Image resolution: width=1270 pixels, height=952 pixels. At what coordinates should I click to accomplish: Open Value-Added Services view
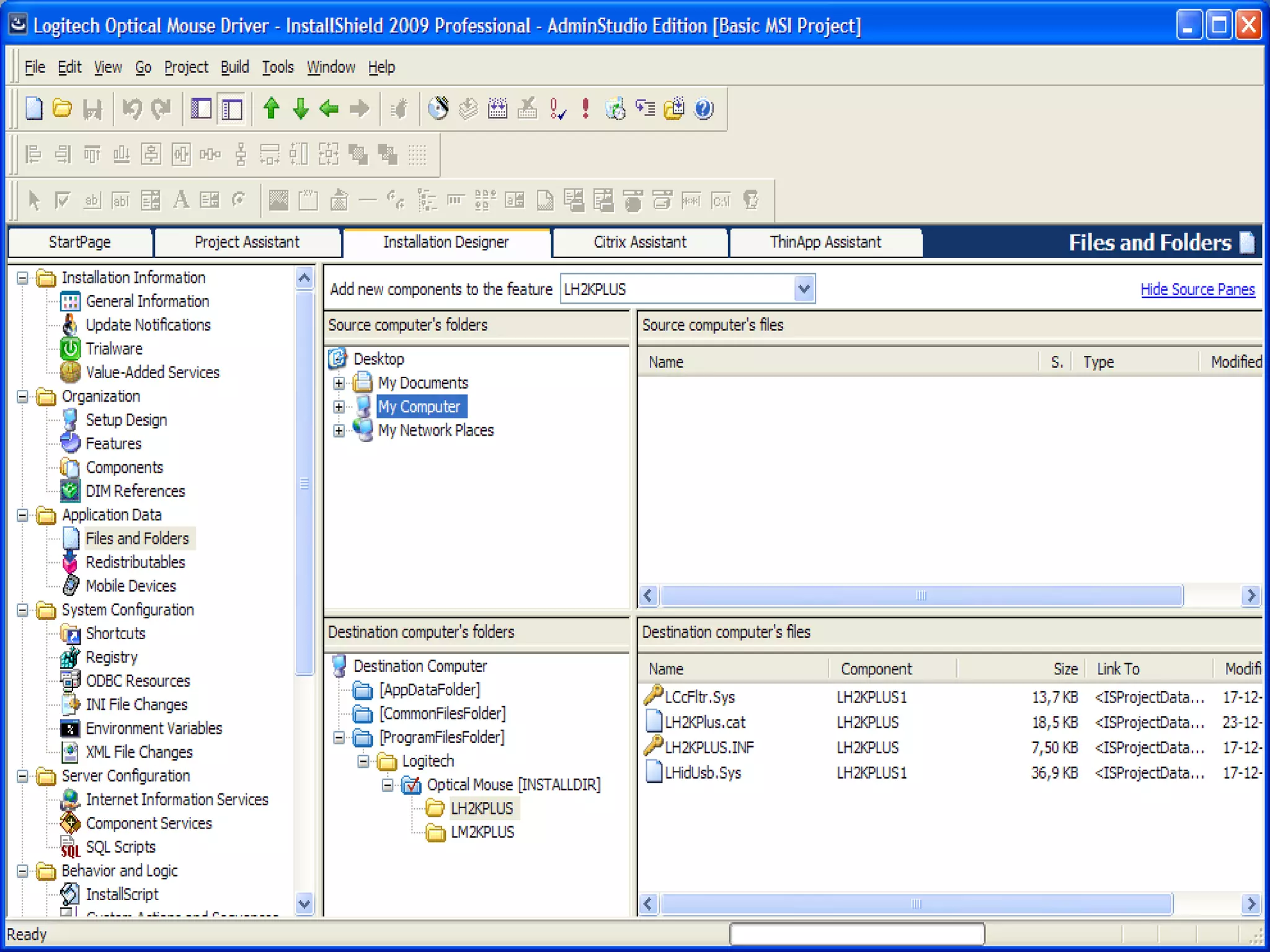[153, 372]
